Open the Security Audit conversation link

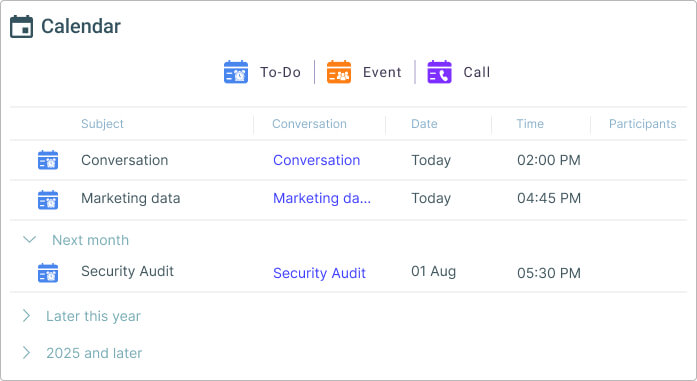pos(319,273)
